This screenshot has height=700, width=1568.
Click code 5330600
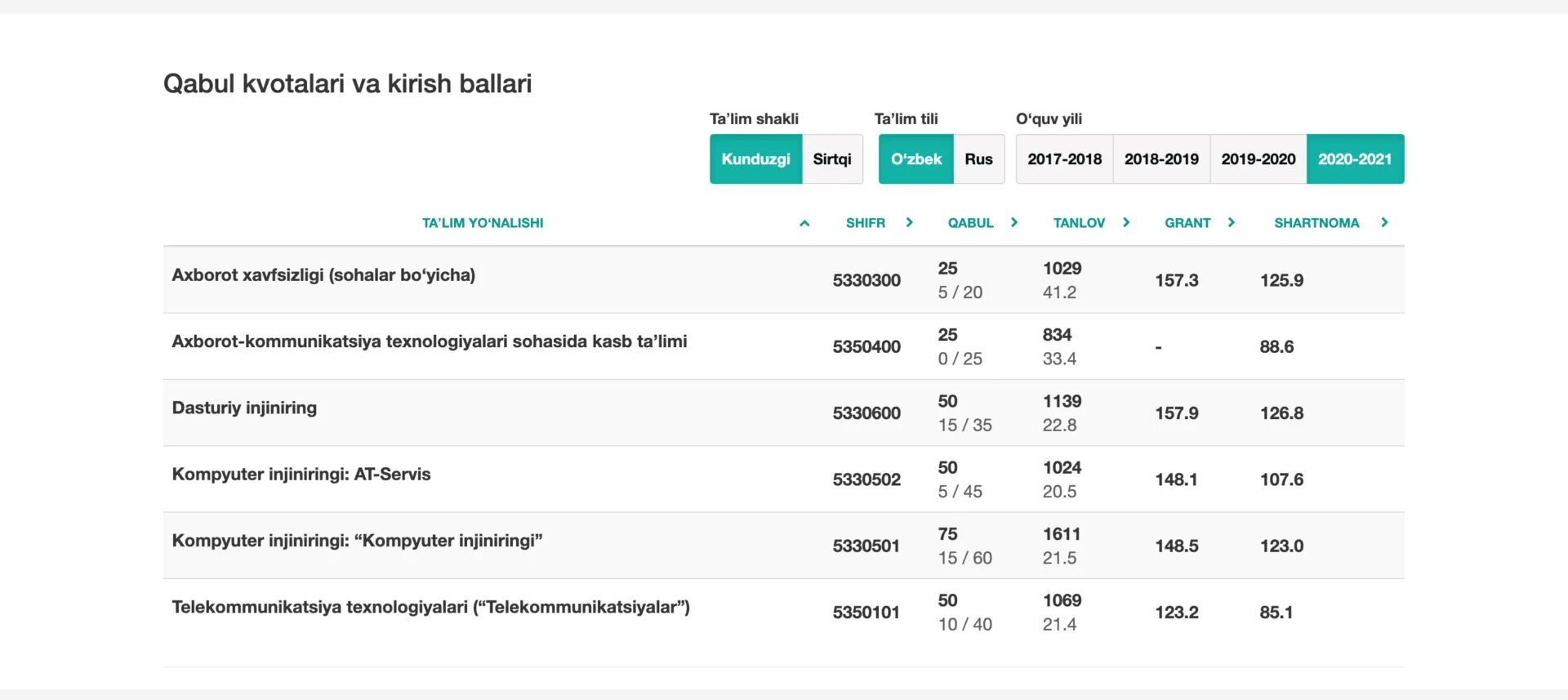coord(866,413)
